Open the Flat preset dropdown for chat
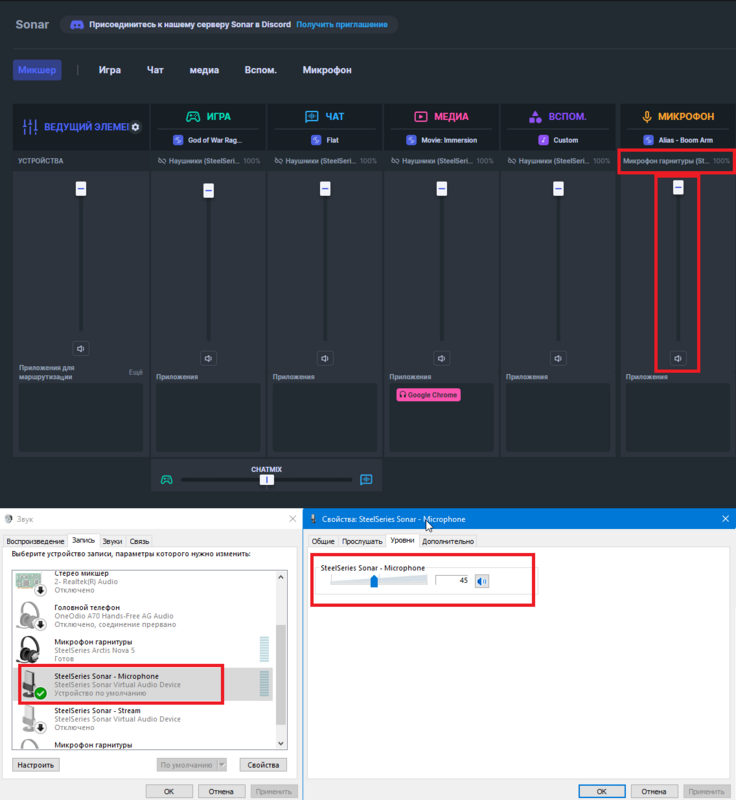The width and height of the screenshot is (736, 800). pos(325,140)
